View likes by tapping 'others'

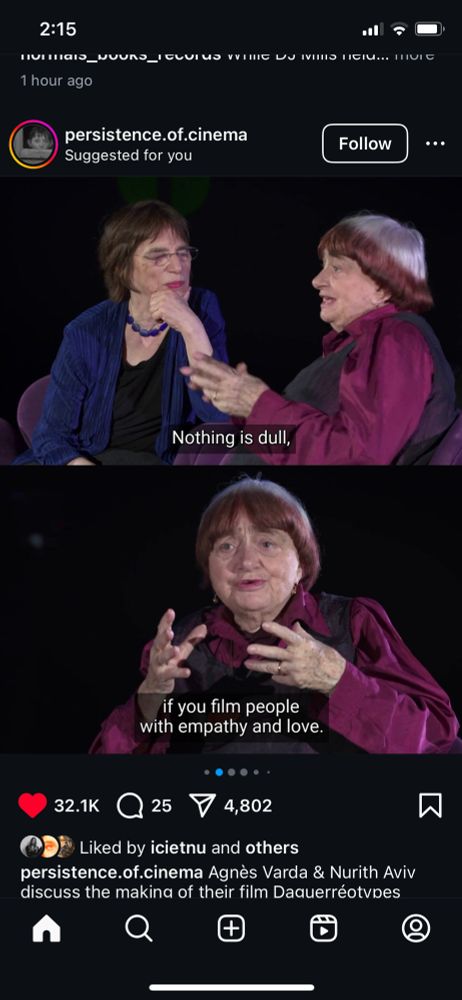point(272,848)
